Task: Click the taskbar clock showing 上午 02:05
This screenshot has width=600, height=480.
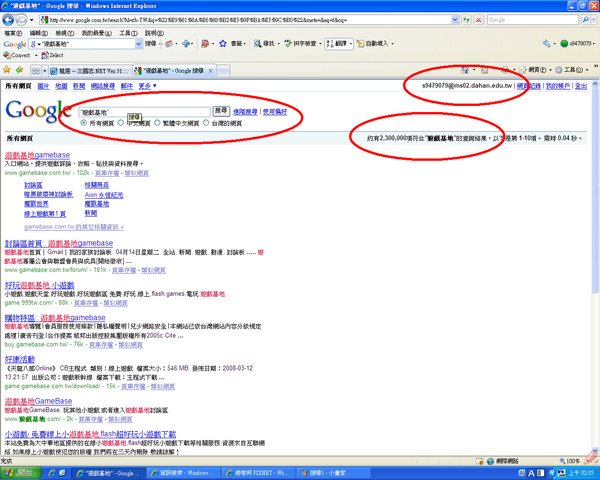Action: click(581, 473)
